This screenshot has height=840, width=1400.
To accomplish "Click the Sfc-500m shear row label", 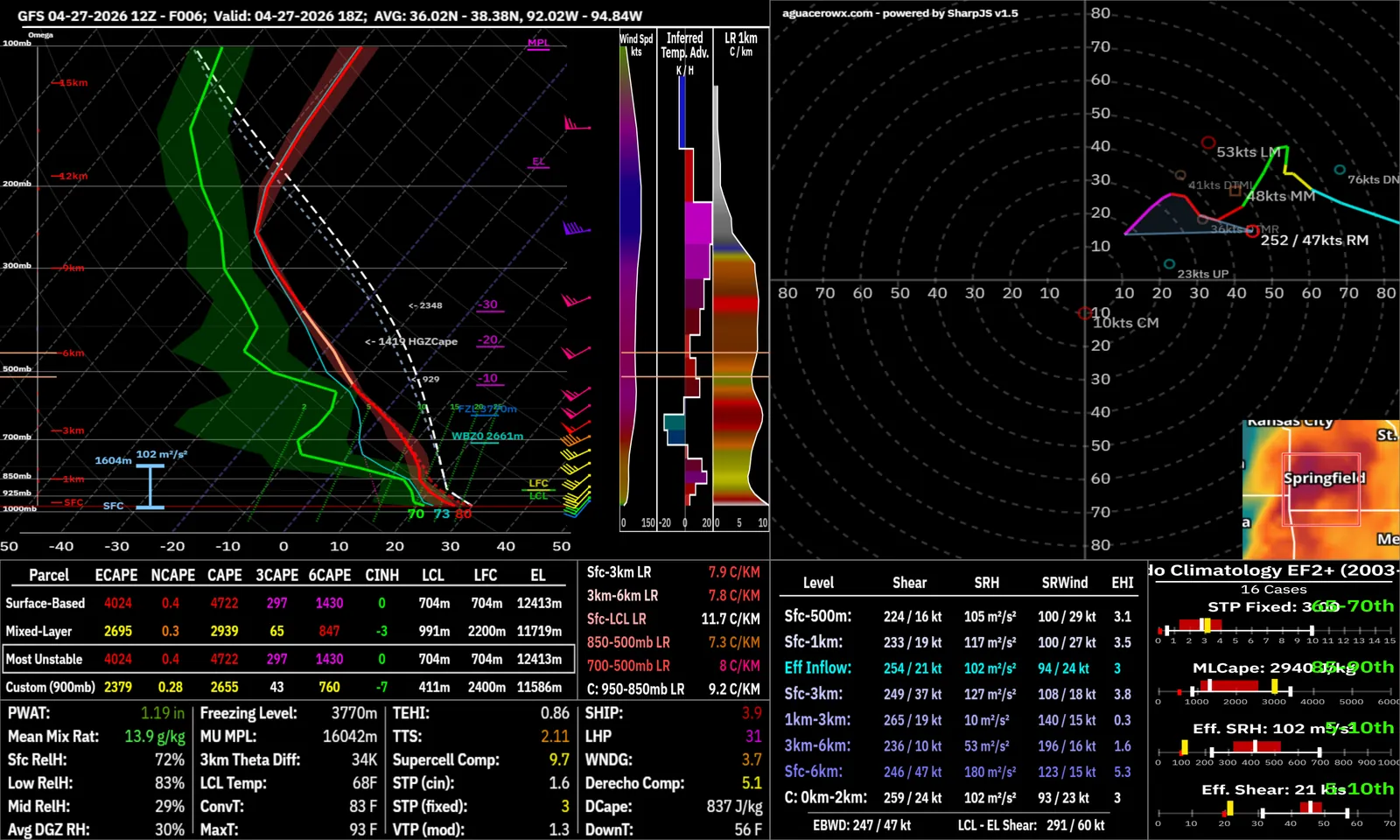I will [817, 616].
